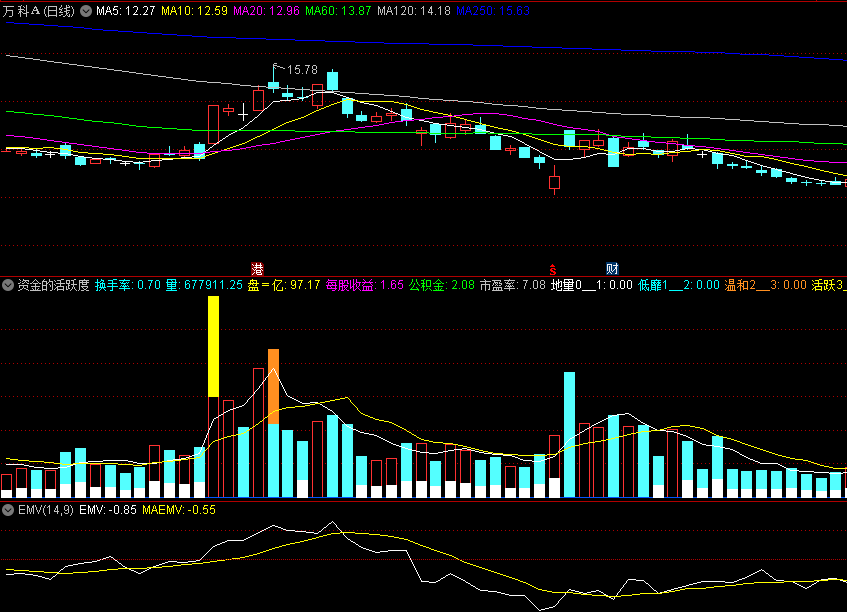The image size is (847, 612).
Task: Click the MA60: 13.87 label
Action: [338, 11]
